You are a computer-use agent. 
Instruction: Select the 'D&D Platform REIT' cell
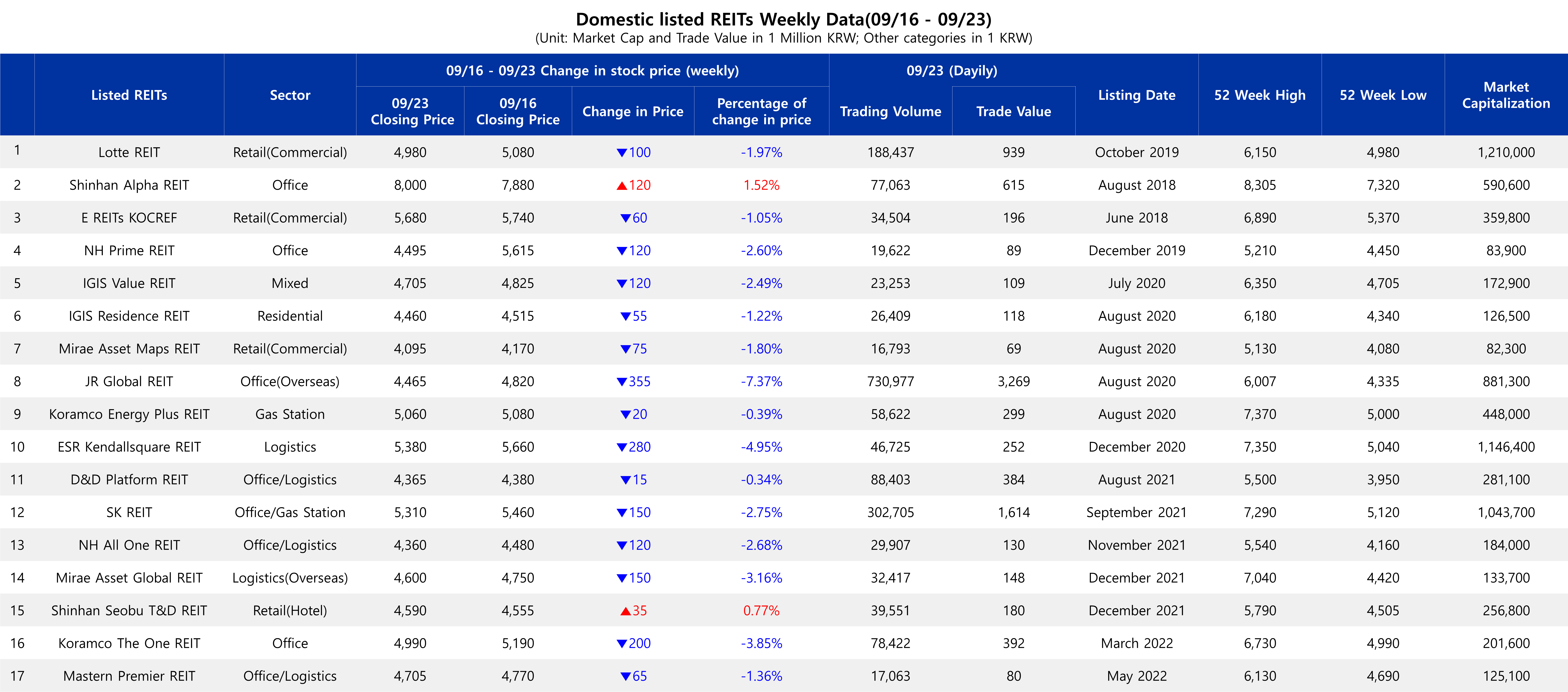point(129,480)
